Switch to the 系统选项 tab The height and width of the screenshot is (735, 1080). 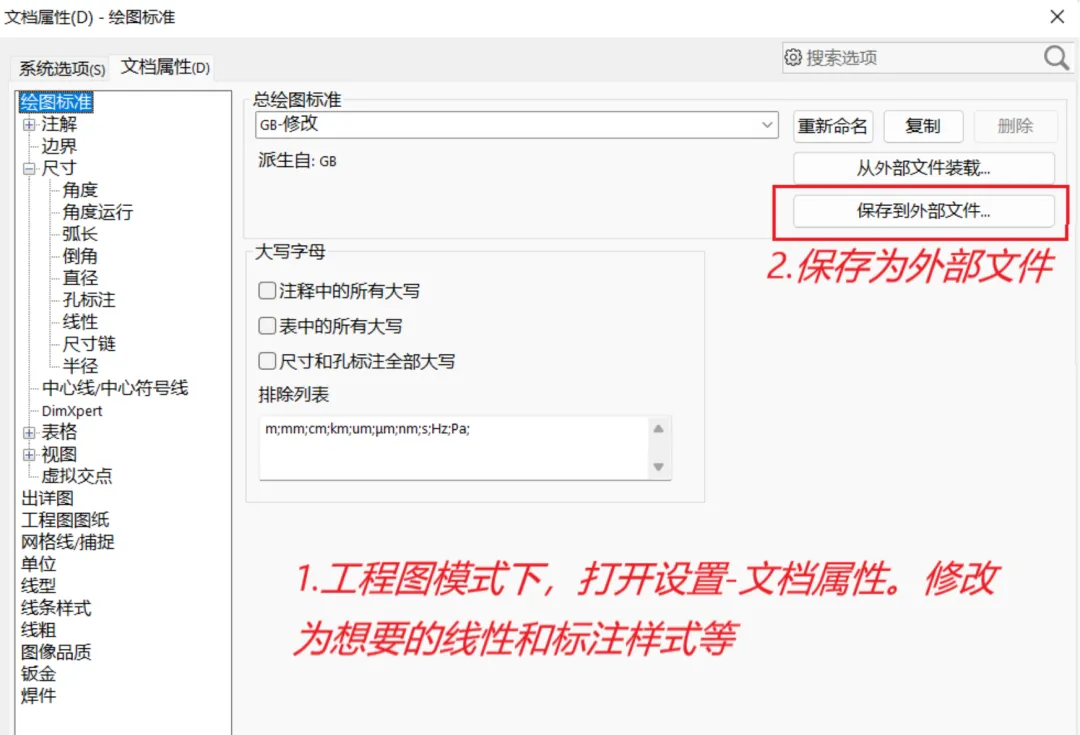[x=61, y=68]
